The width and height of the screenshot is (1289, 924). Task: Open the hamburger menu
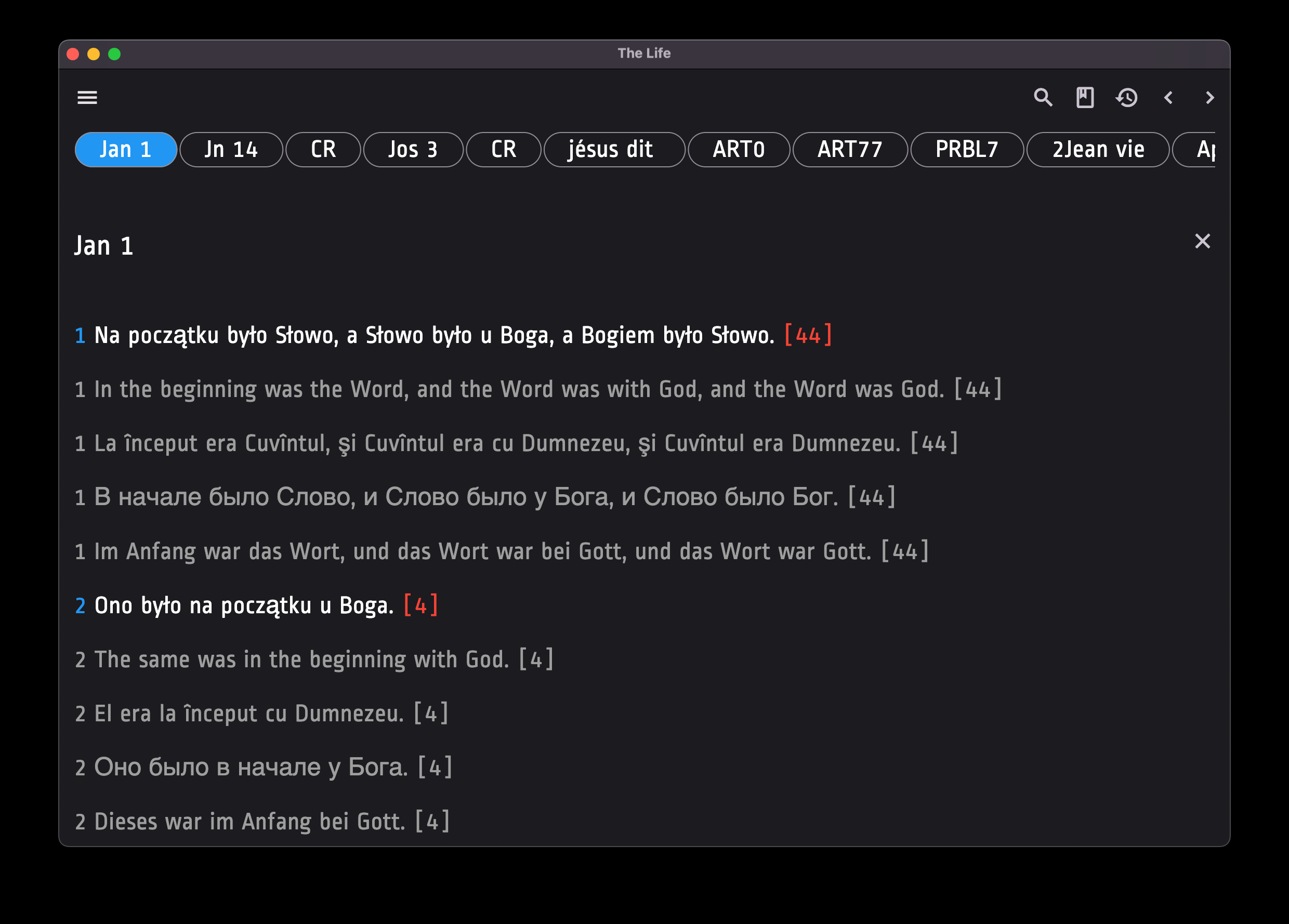[x=87, y=98]
